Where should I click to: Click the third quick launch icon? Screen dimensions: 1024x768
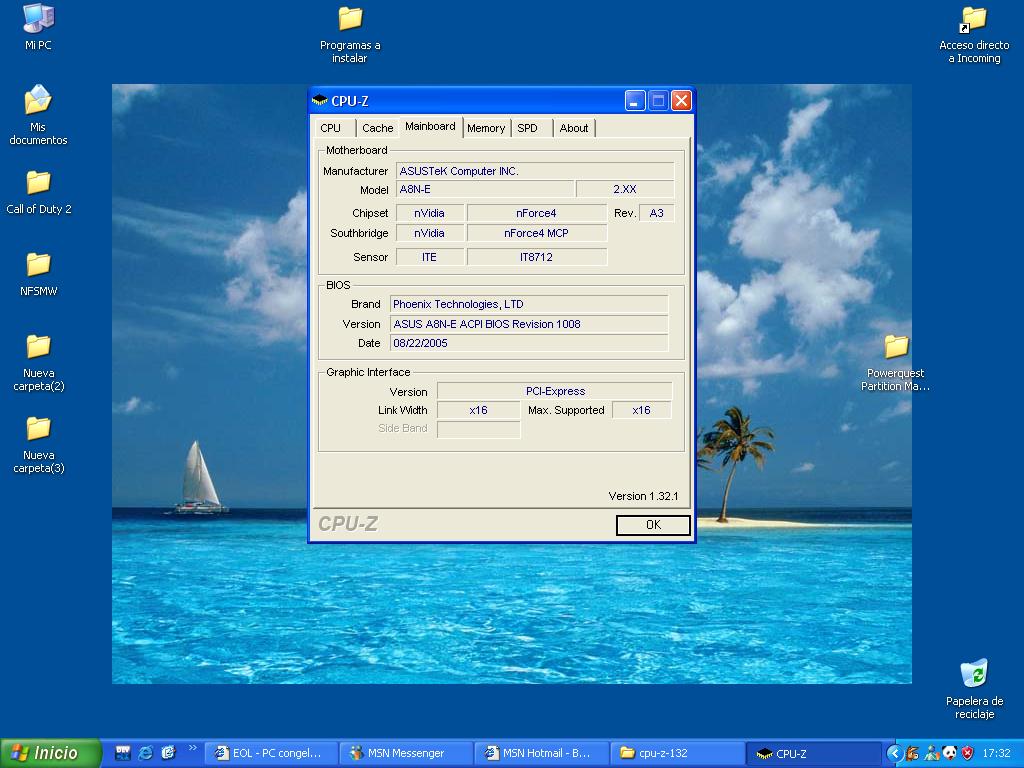(x=168, y=753)
